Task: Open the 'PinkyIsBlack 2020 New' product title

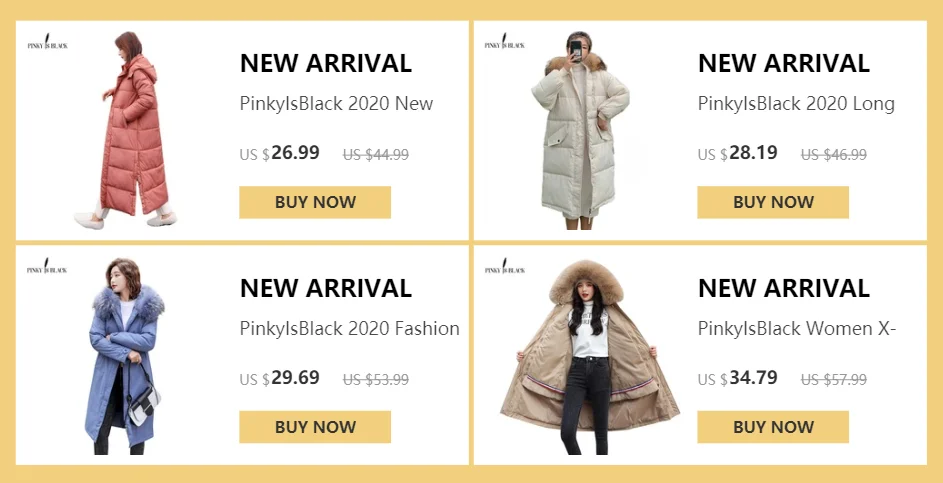Action: click(336, 103)
